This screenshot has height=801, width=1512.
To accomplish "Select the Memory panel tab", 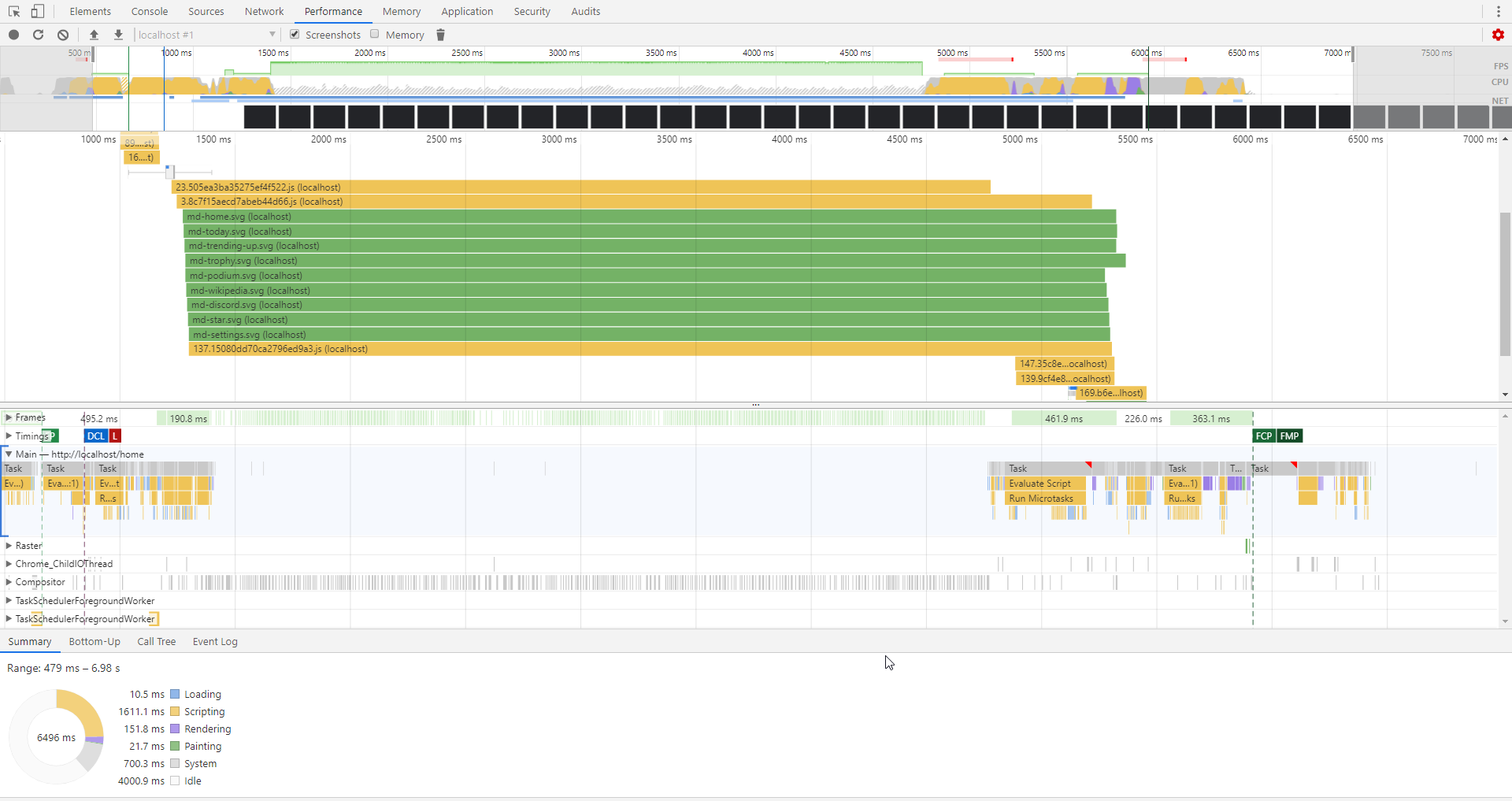I will pyautogui.click(x=402, y=11).
